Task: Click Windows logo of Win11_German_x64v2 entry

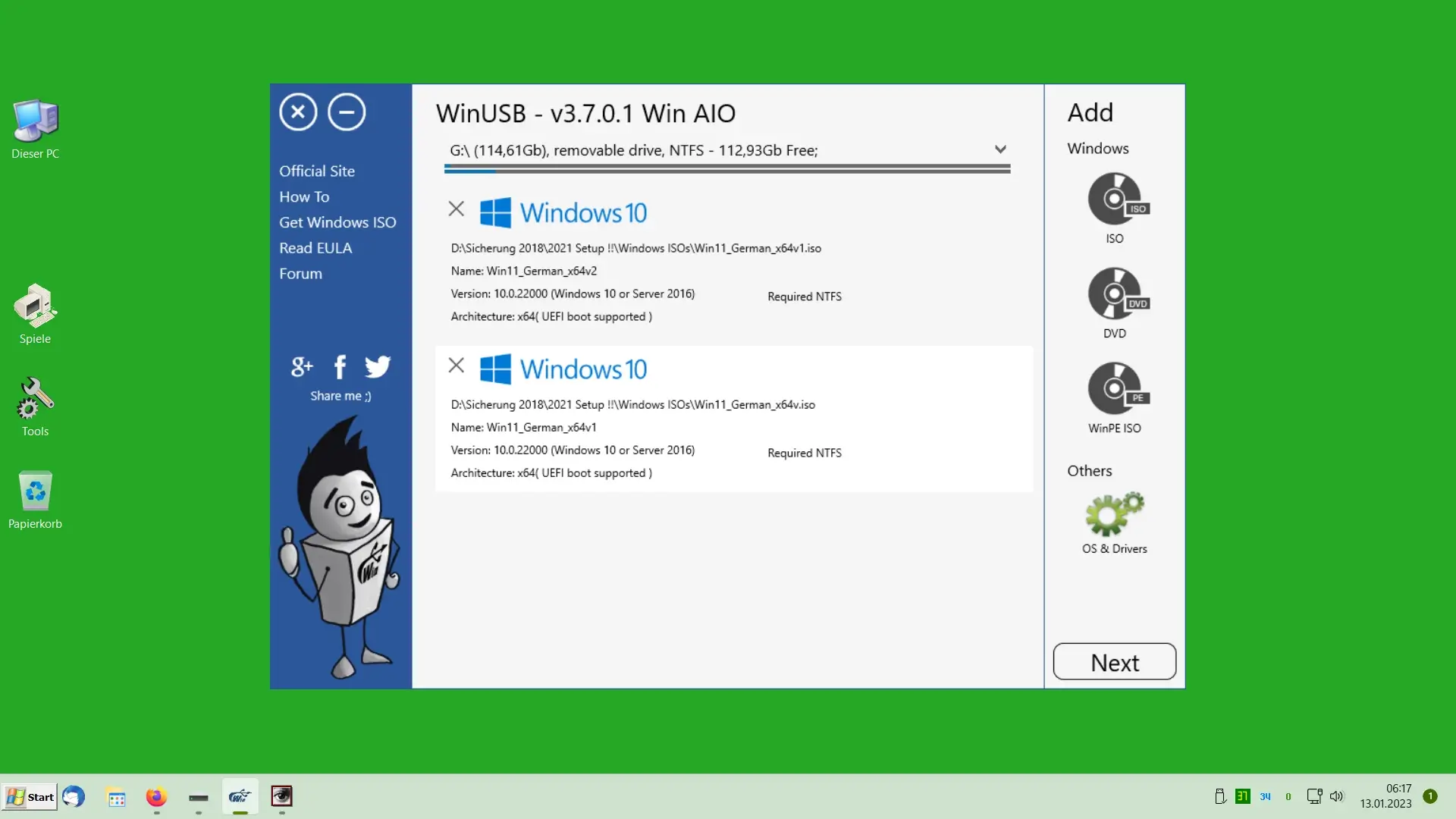Action: tap(496, 213)
